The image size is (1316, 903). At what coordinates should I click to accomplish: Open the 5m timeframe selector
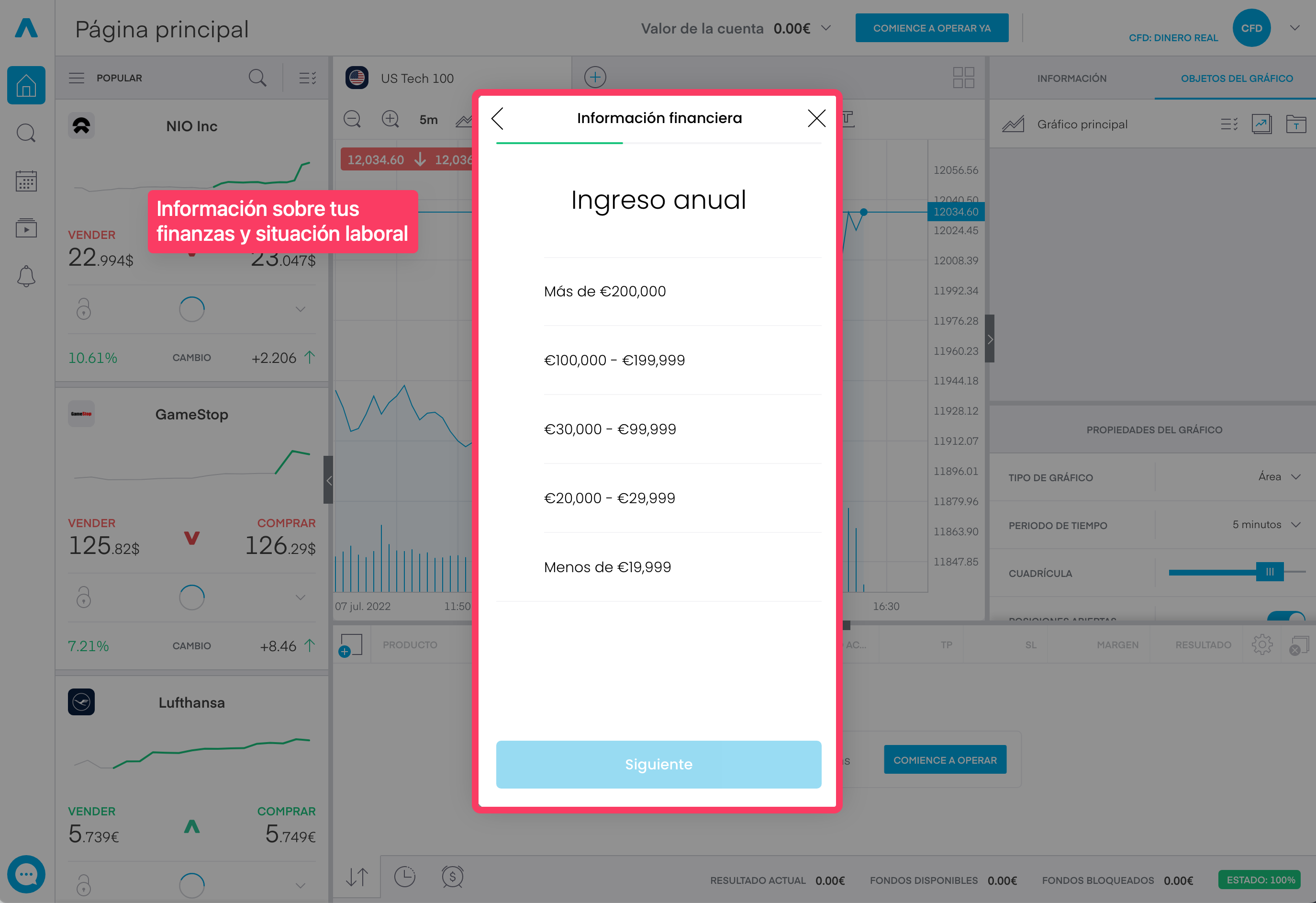pyautogui.click(x=429, y=120)
